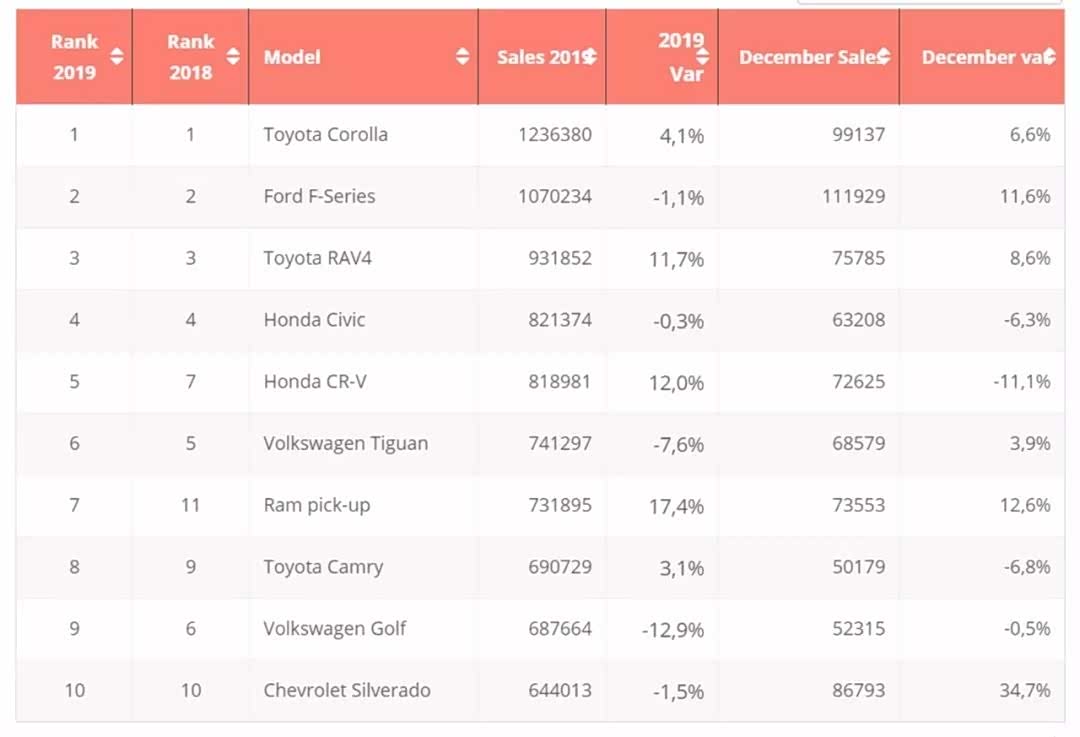Click the Toyota Corolla model cell

click(x=325, y=135)
